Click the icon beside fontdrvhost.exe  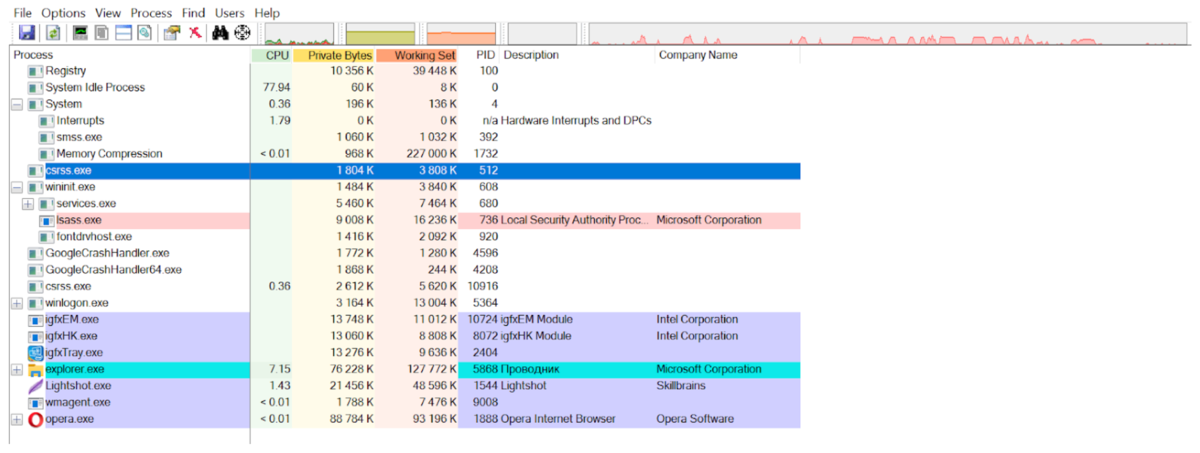tap(46, 237)
